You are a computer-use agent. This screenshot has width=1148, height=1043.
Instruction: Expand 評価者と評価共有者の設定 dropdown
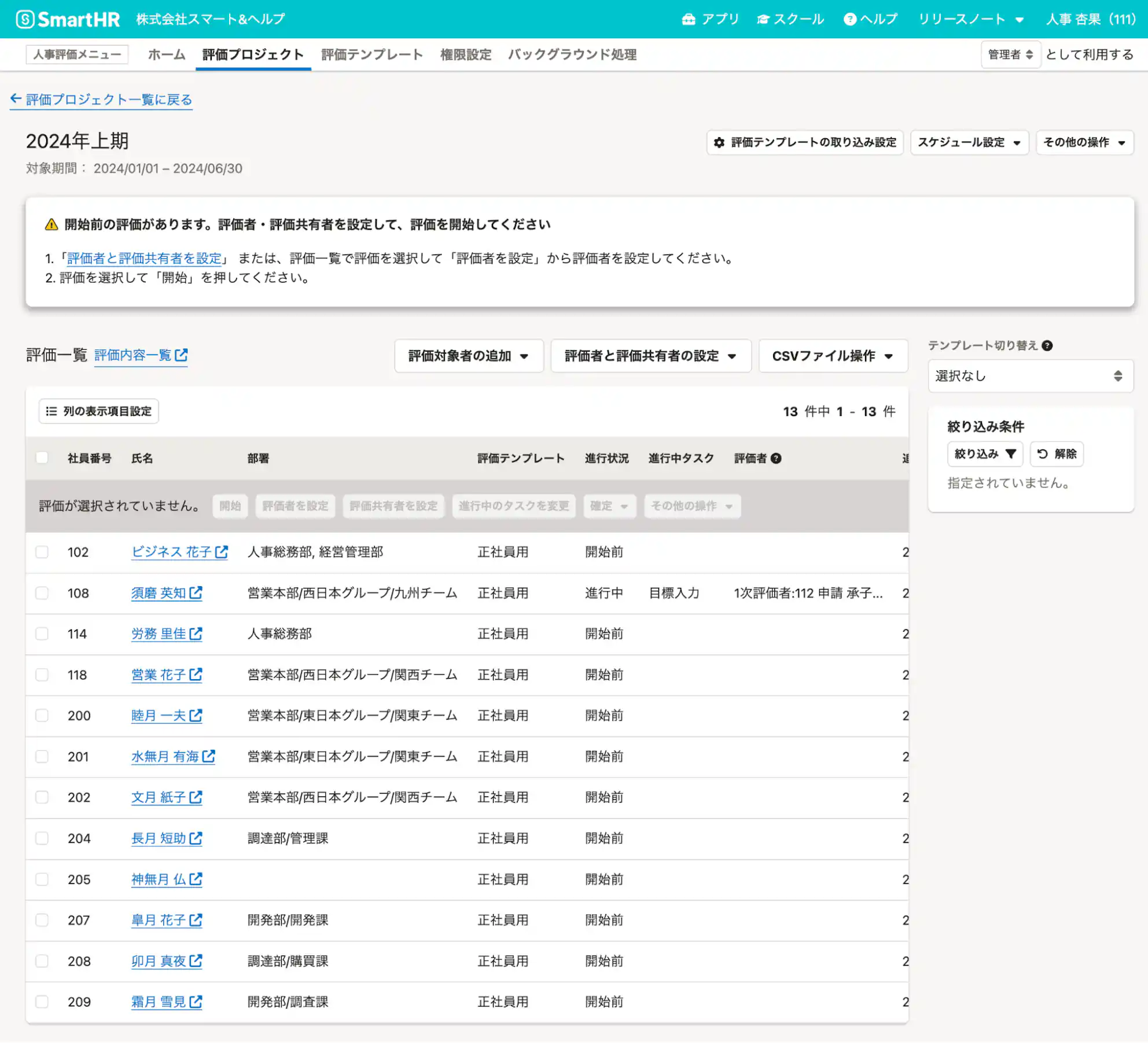(651, 356)
